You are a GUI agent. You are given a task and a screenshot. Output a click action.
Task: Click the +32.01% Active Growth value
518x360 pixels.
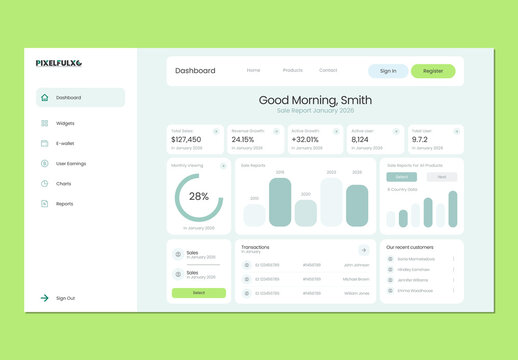point(305,139)
